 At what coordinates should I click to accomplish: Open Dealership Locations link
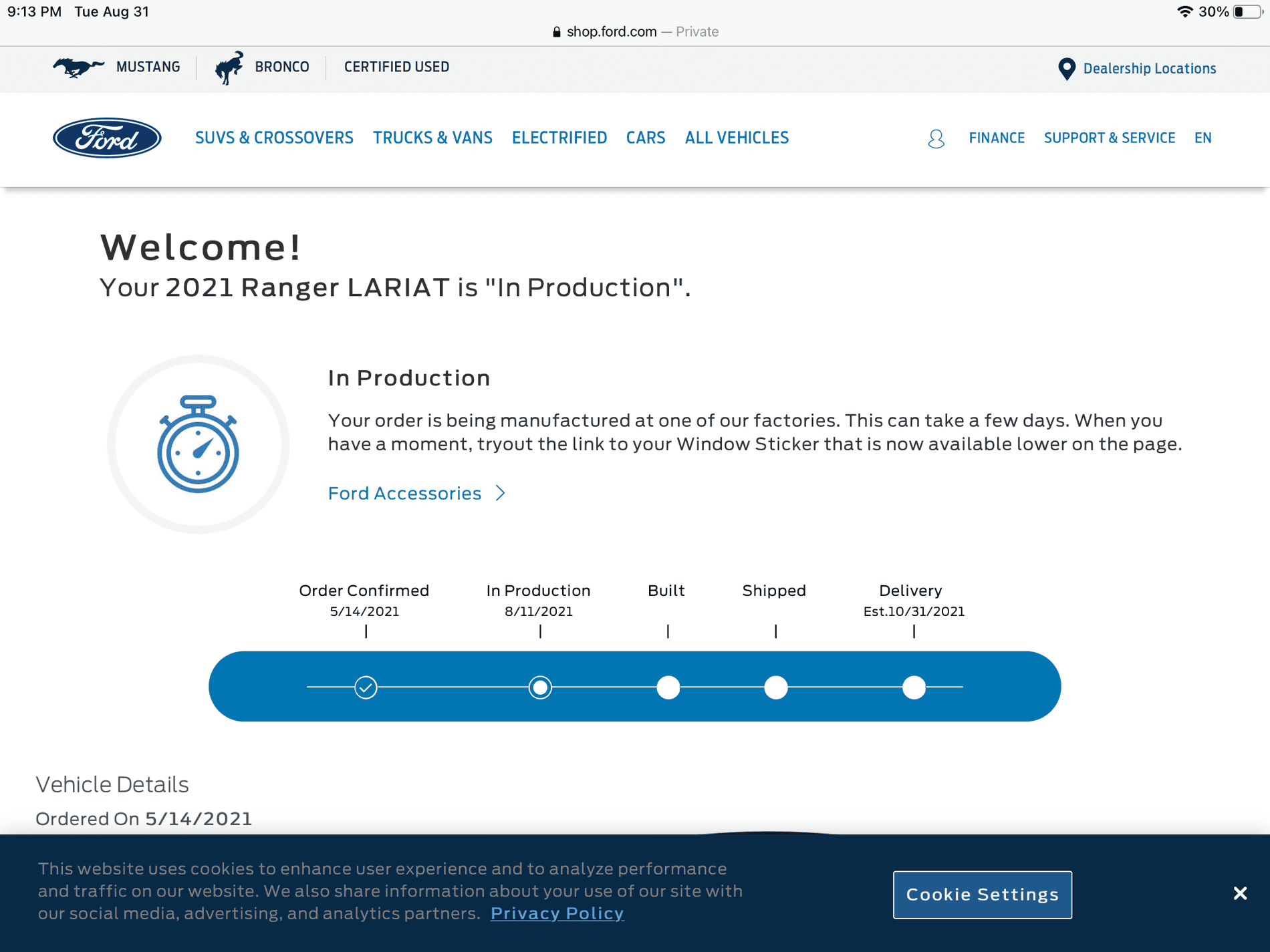1149,69
